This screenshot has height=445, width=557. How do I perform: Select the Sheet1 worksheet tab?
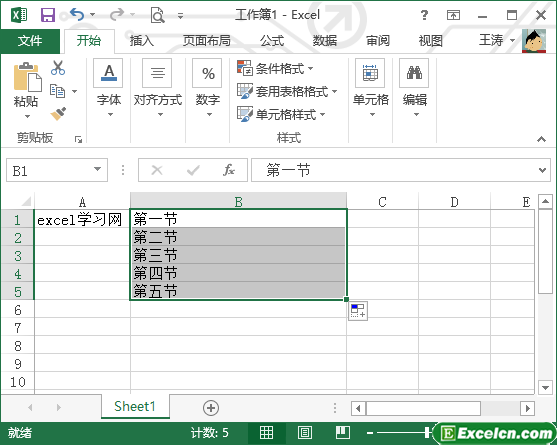[135, 406]
